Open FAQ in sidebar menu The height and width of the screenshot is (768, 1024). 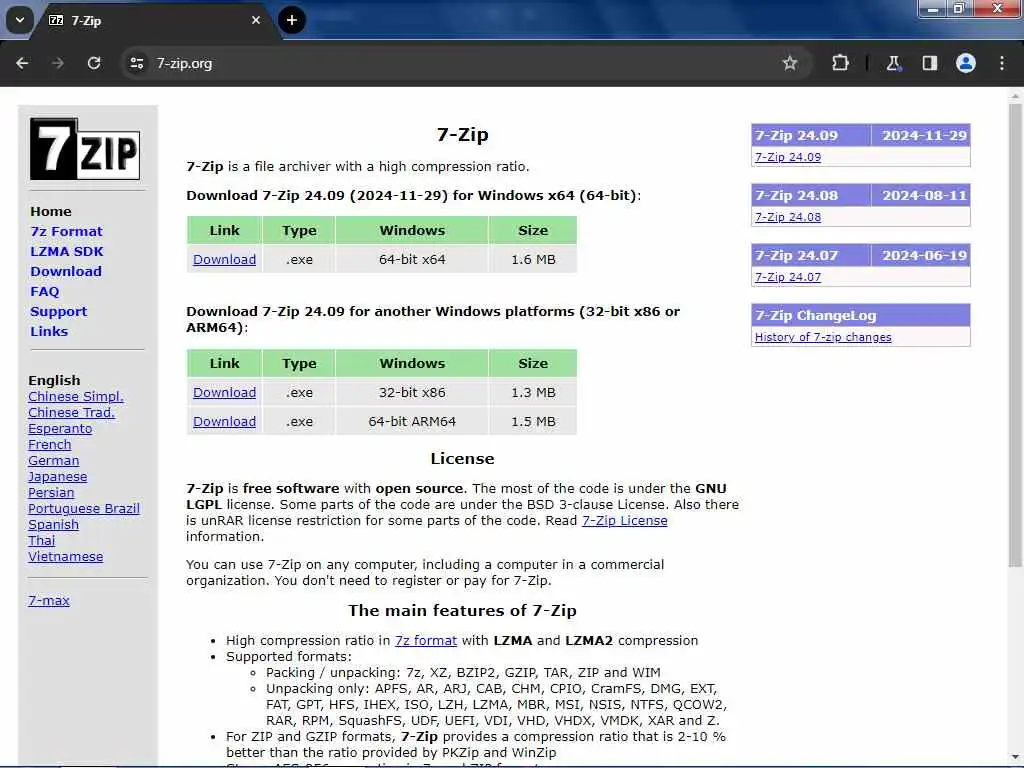[x=44, y=291]
